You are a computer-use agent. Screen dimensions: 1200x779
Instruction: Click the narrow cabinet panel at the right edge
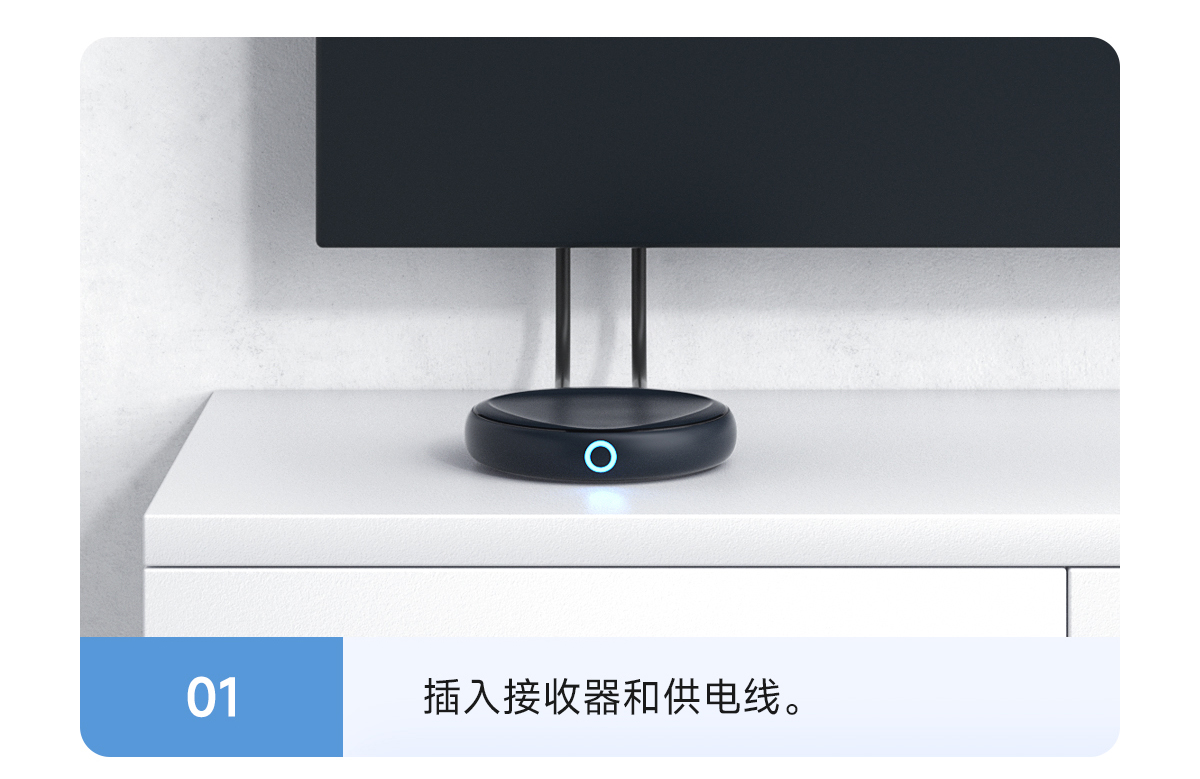[x=1094, y=602]
